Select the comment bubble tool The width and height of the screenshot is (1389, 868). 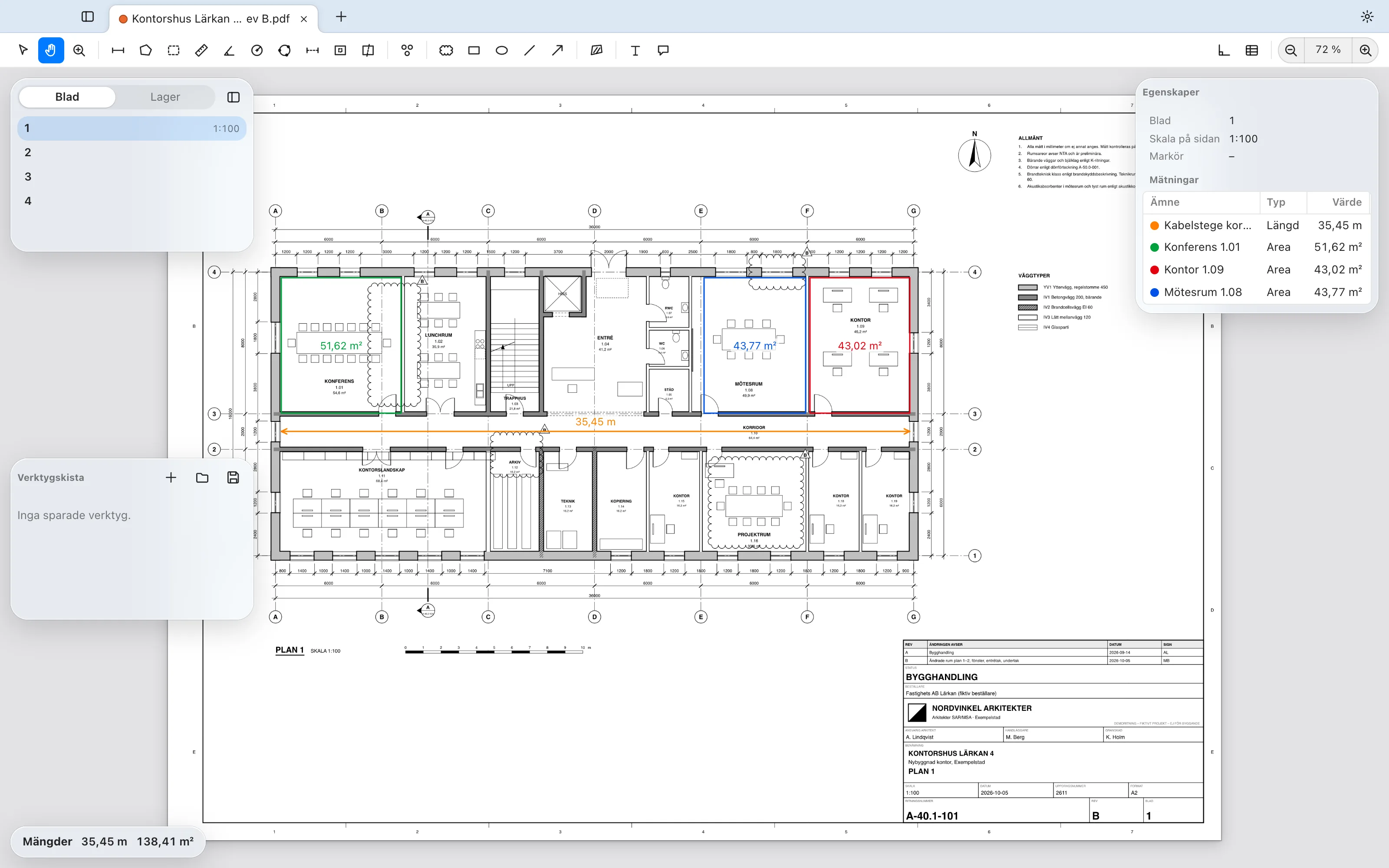pyautogui.click(x=663, y=50)
